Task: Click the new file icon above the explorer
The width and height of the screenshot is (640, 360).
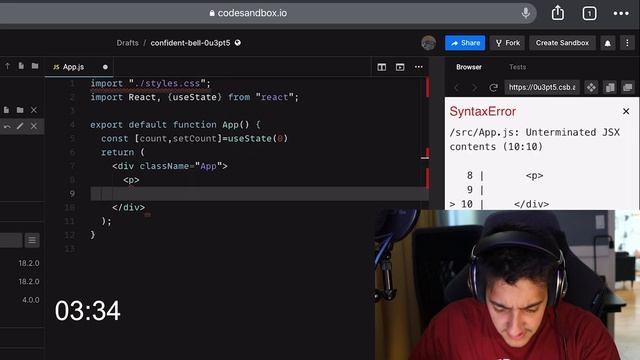Action: pyautogui.click(x=21, y=66)
